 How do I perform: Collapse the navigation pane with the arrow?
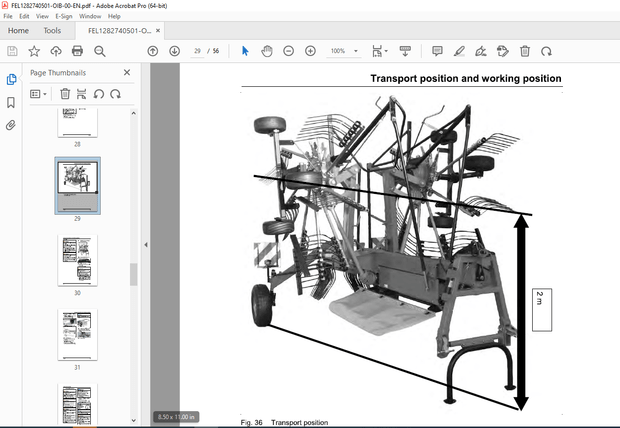point(146,245)
